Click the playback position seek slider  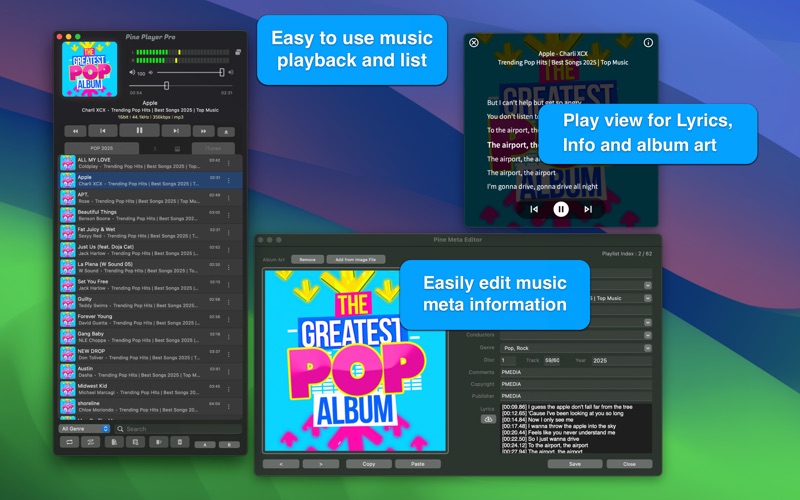click(181, 86)
